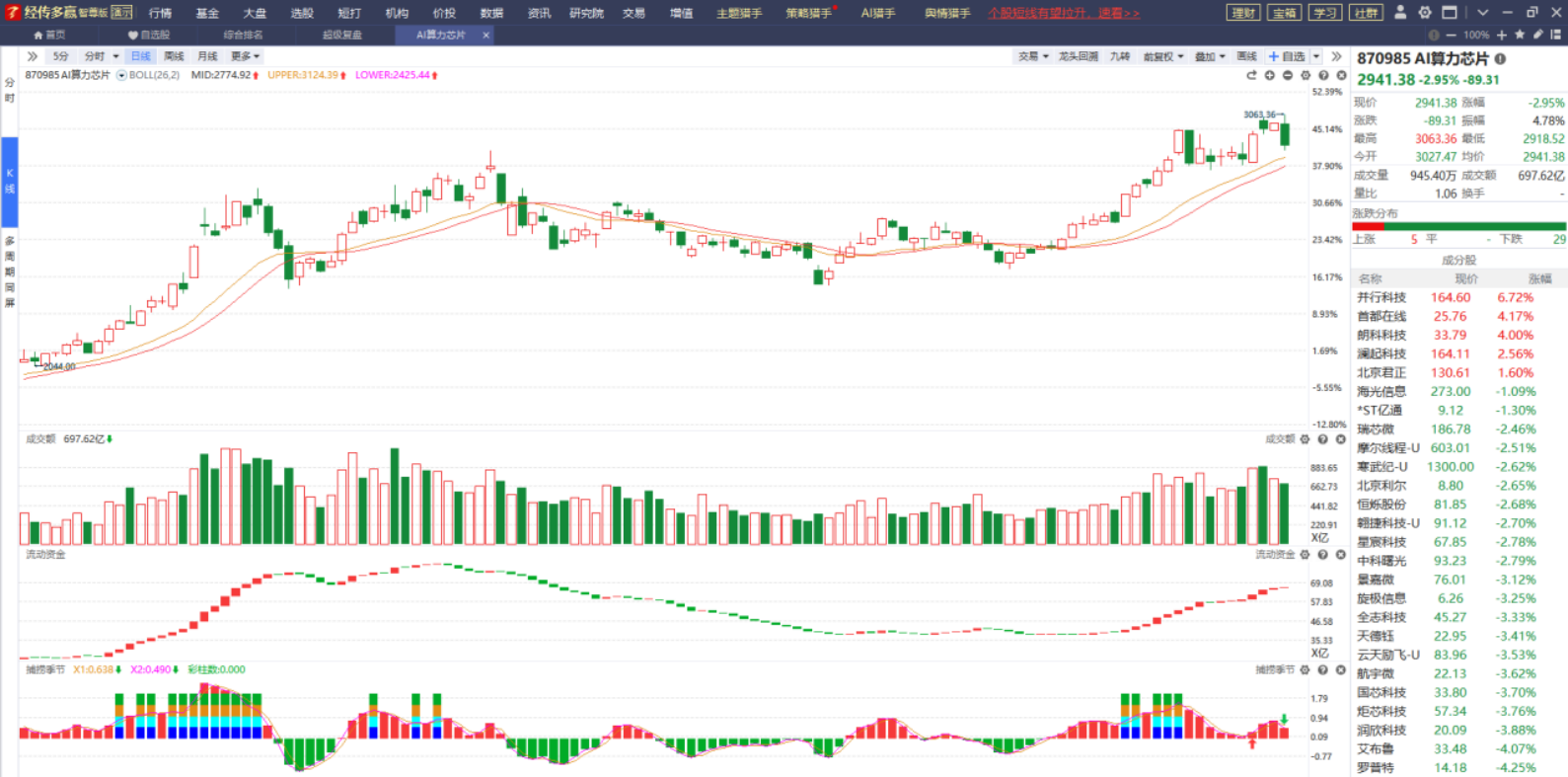Open help icon for 捕捞季节 indicator panel

pos(1323,670)
